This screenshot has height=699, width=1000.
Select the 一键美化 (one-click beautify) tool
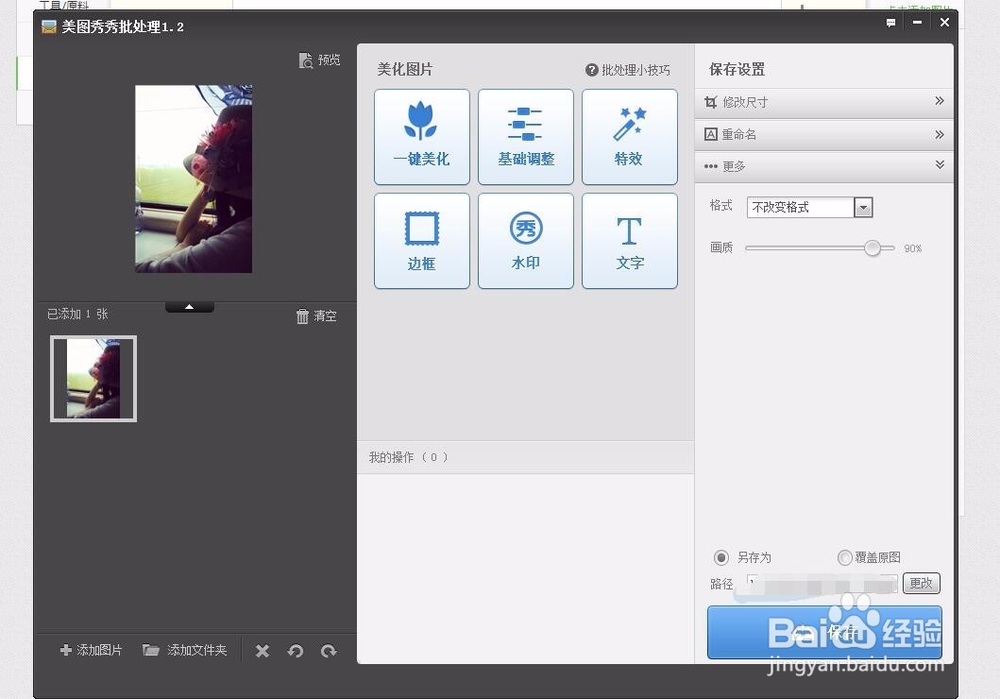coord(421,137)
